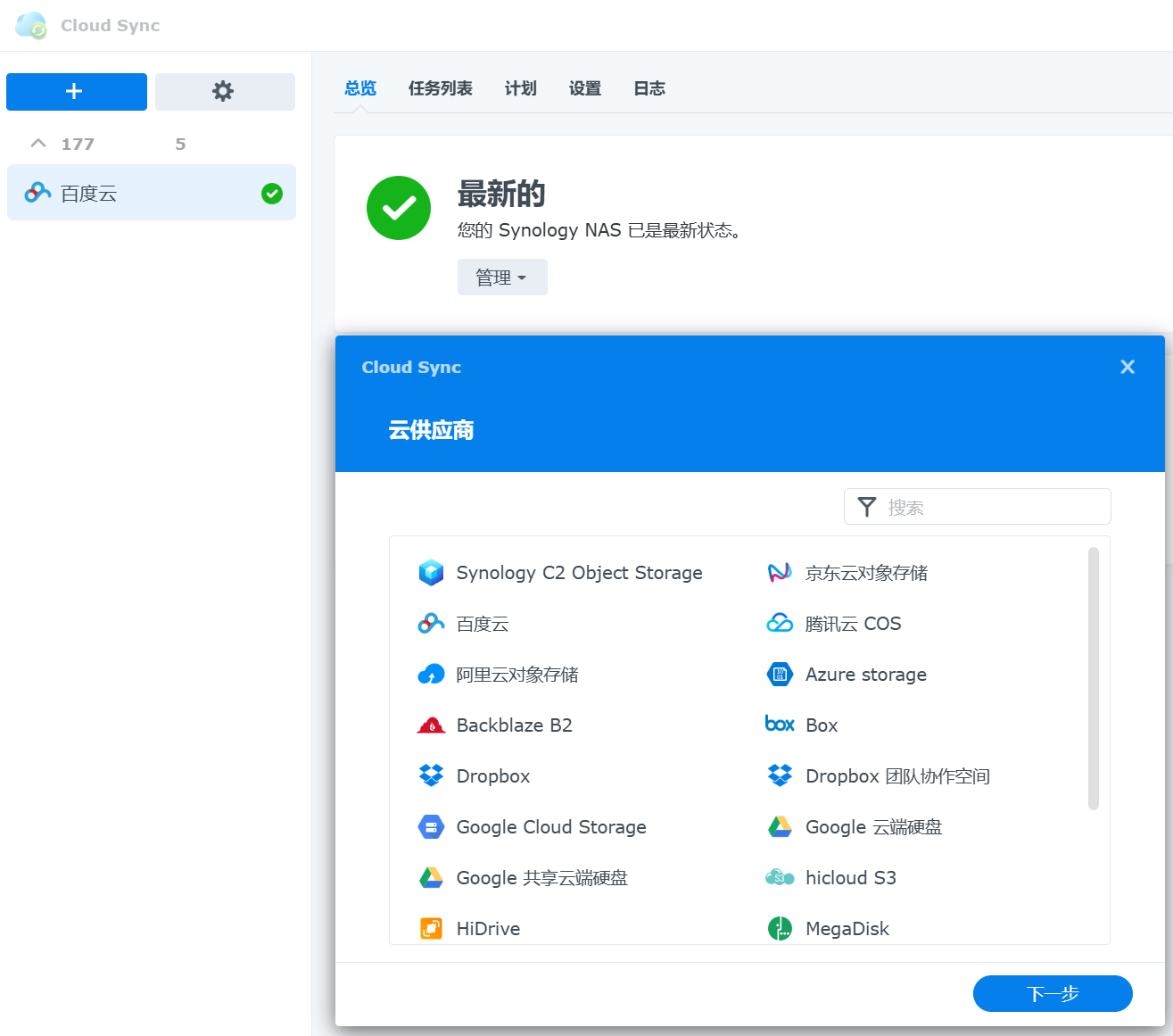Screen dimensions: 1173x1036
Task: Open the 任务列表 tab
Action: (x=441, y=88)
